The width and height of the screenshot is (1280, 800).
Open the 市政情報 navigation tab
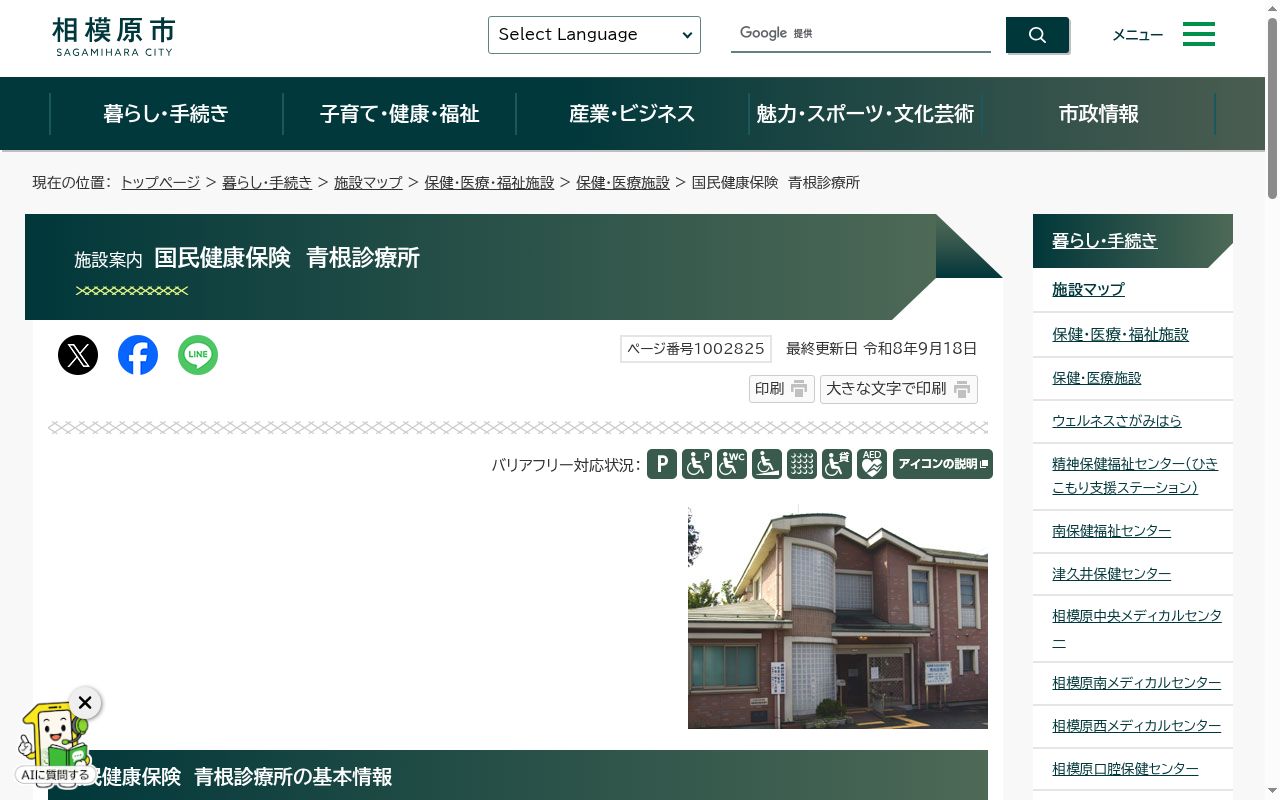point(1099,114)
